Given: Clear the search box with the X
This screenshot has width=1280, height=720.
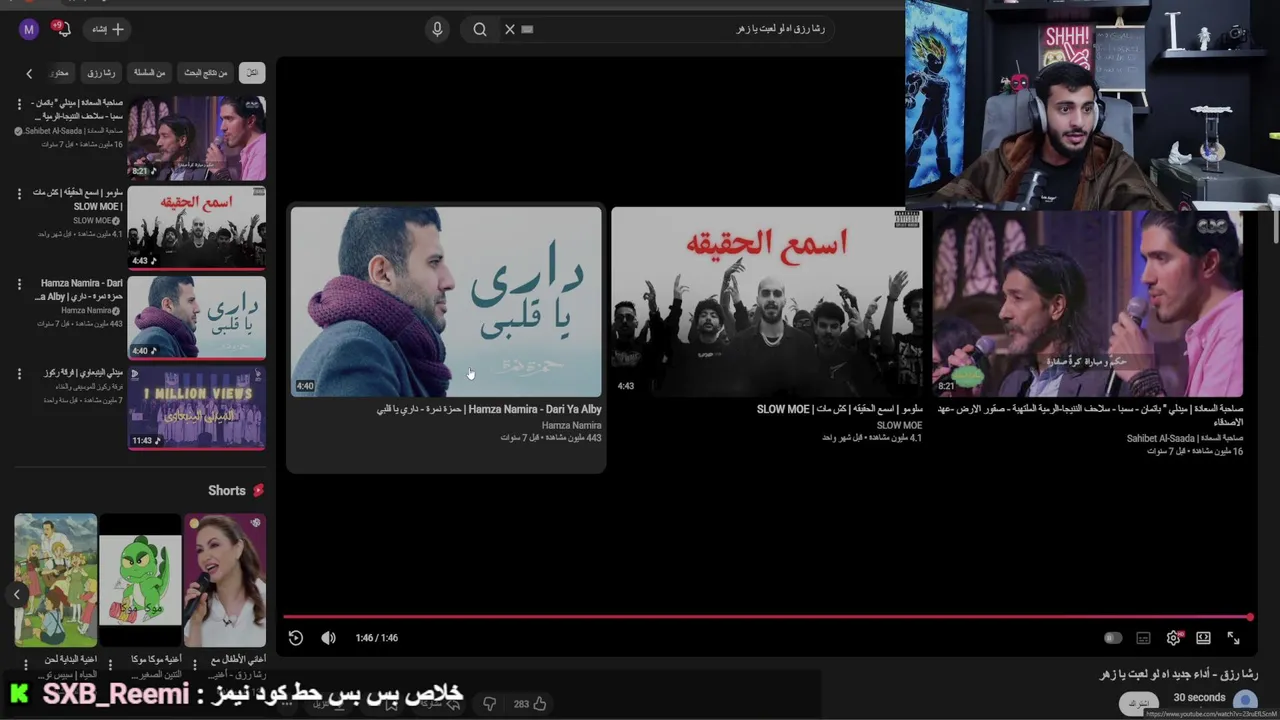Looking at the screenshot, I should click(x=510, y=29).
